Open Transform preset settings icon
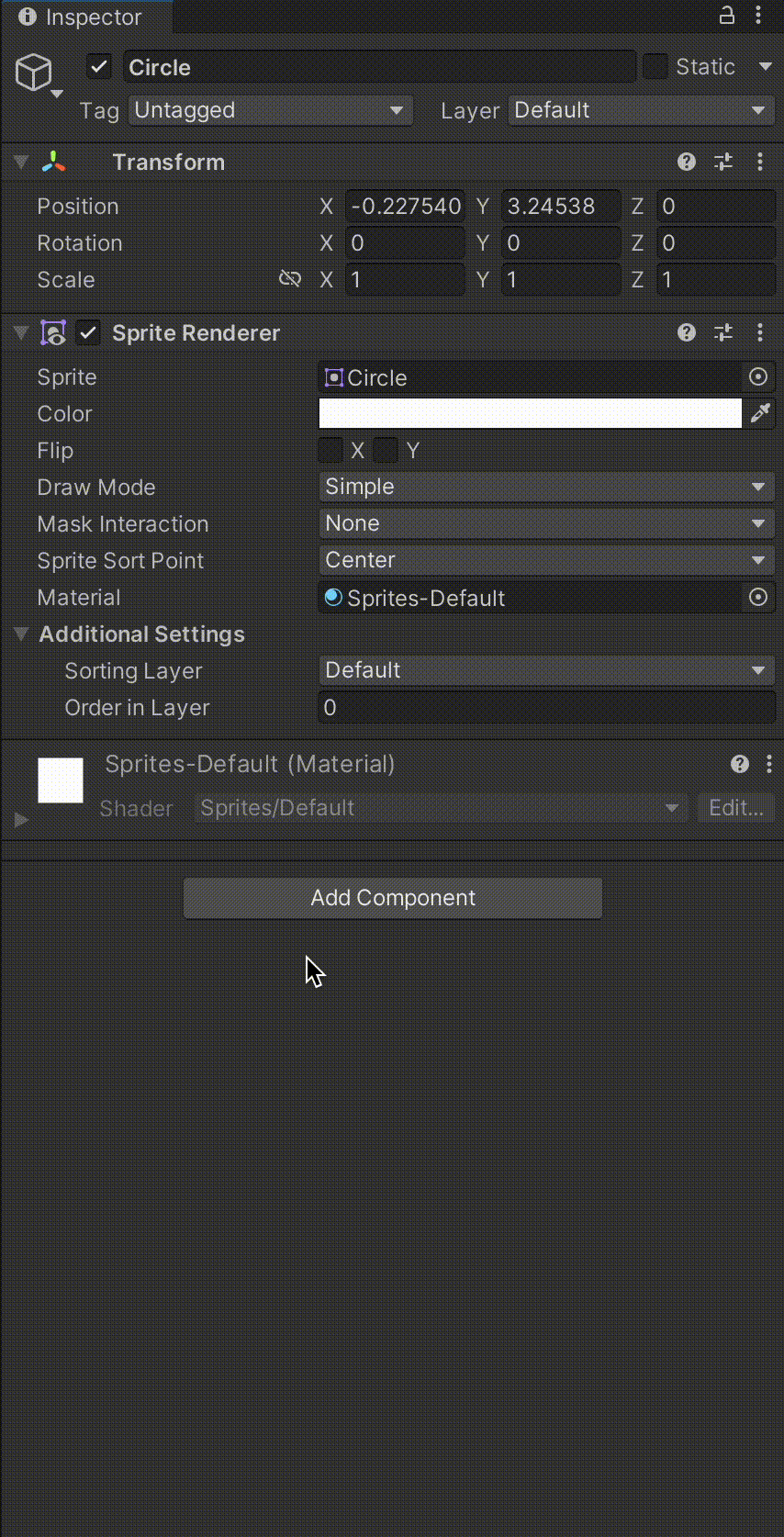The image size is (784, 1537). point(723,162)
